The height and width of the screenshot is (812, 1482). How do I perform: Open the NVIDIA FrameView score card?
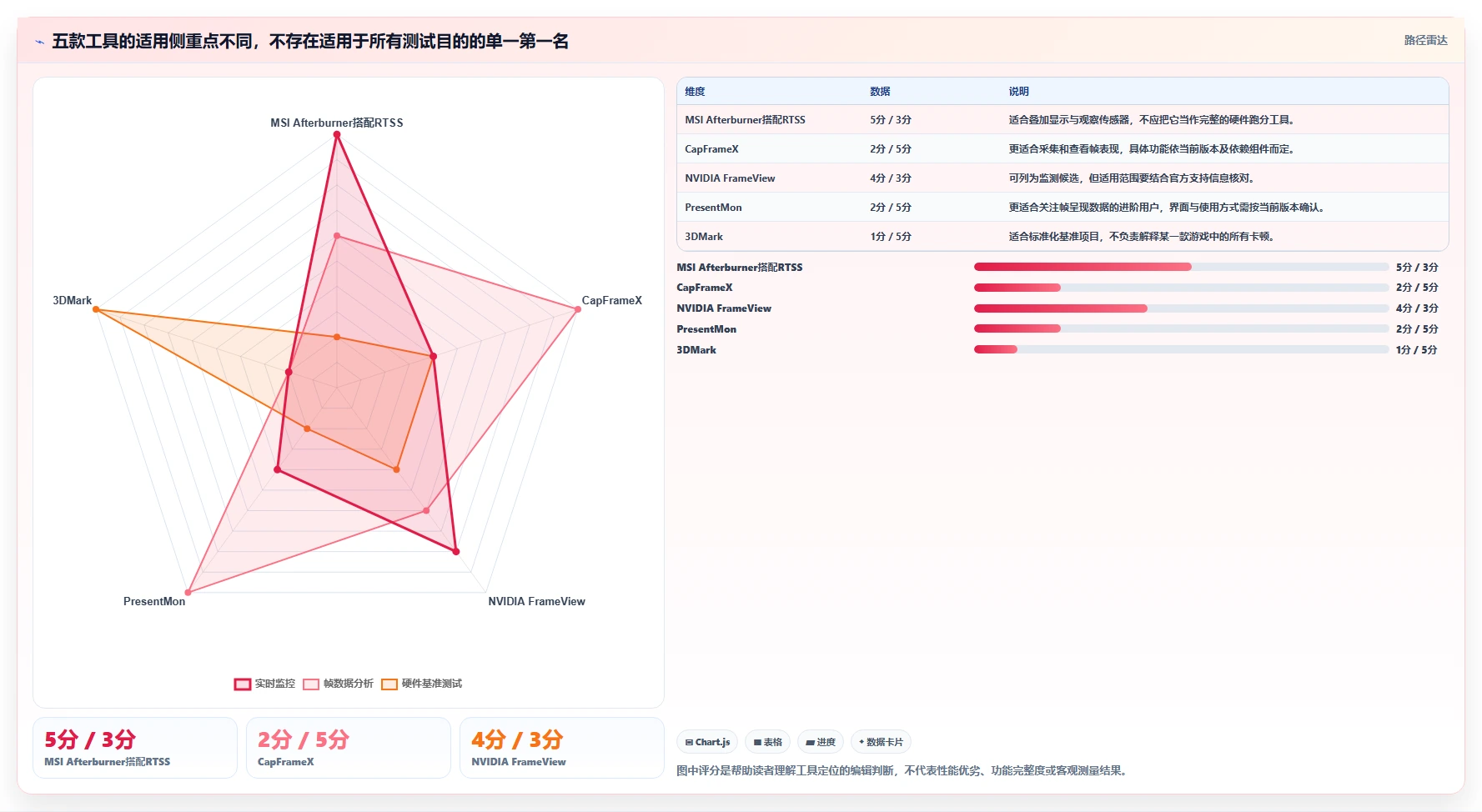pyautogui.click(x=562, y=748)
